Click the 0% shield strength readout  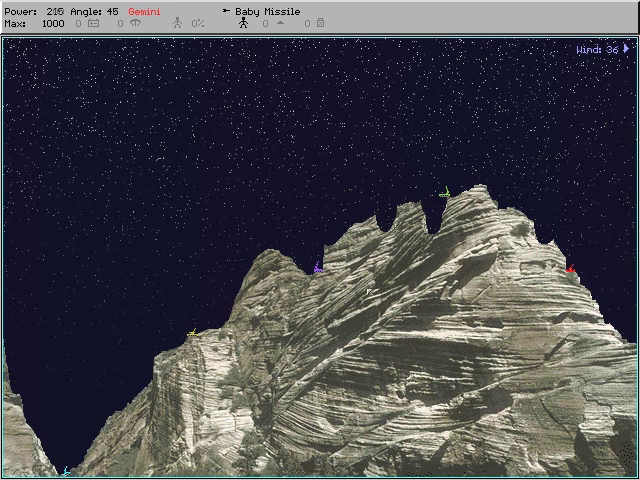click(x=198, y=23)
